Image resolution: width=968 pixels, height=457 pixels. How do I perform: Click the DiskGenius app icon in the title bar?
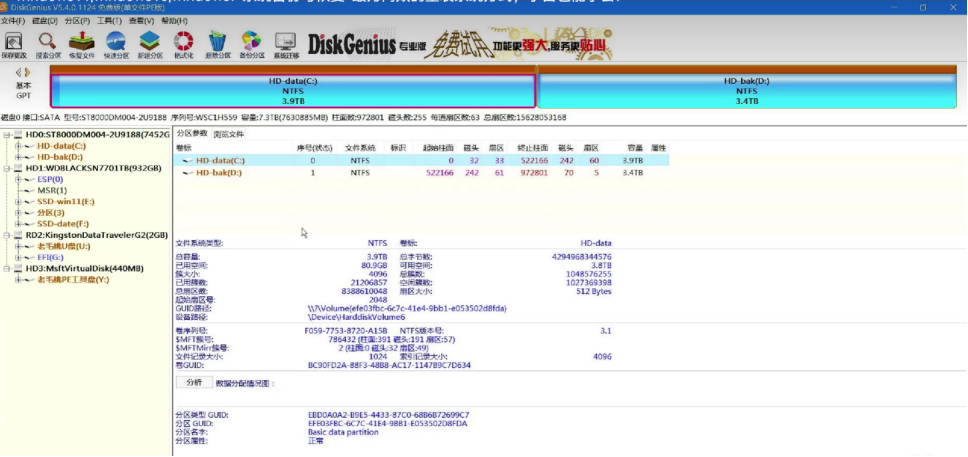point(5,8)
